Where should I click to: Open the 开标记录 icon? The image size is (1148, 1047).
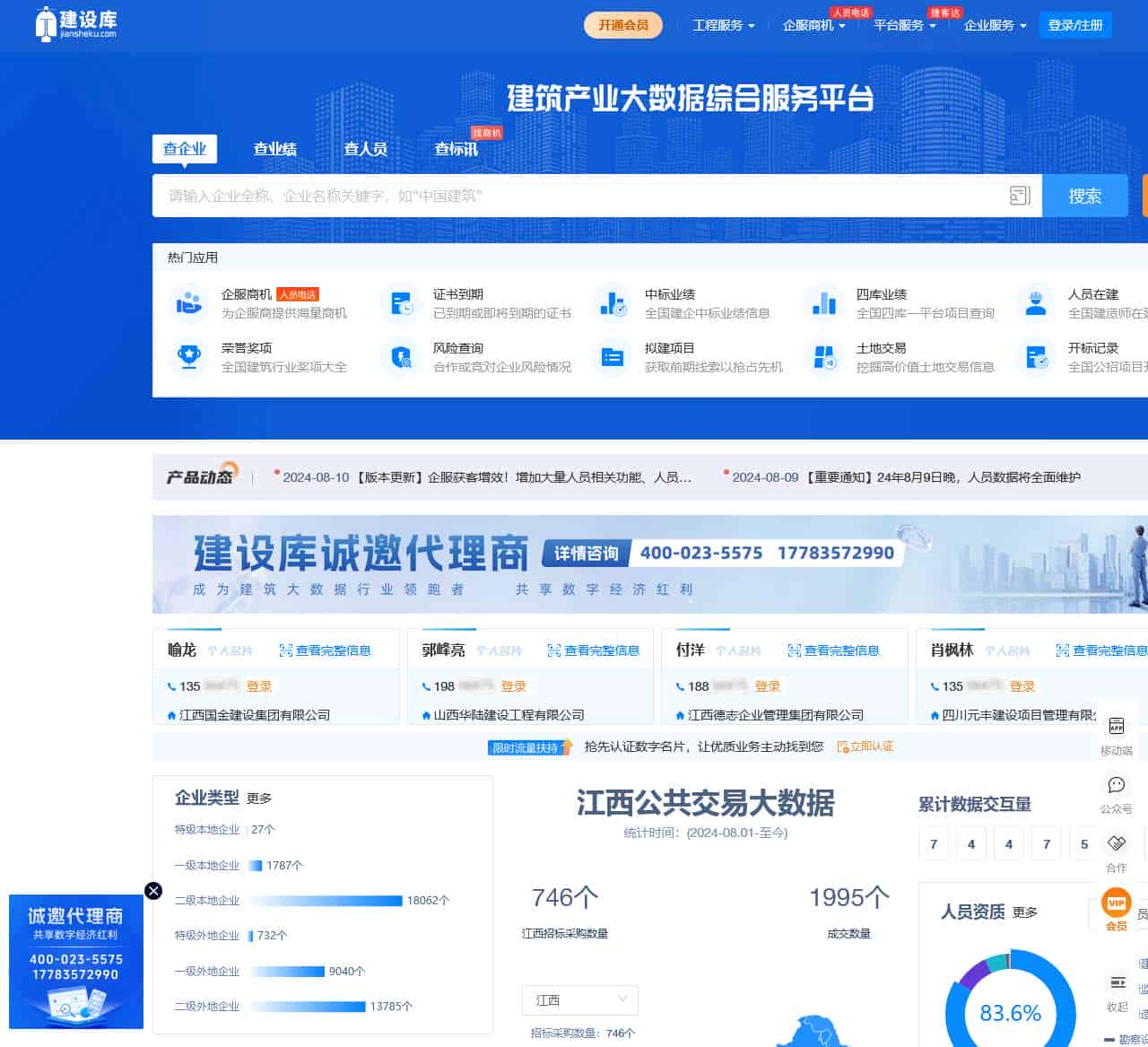[x=1036, y=357]
